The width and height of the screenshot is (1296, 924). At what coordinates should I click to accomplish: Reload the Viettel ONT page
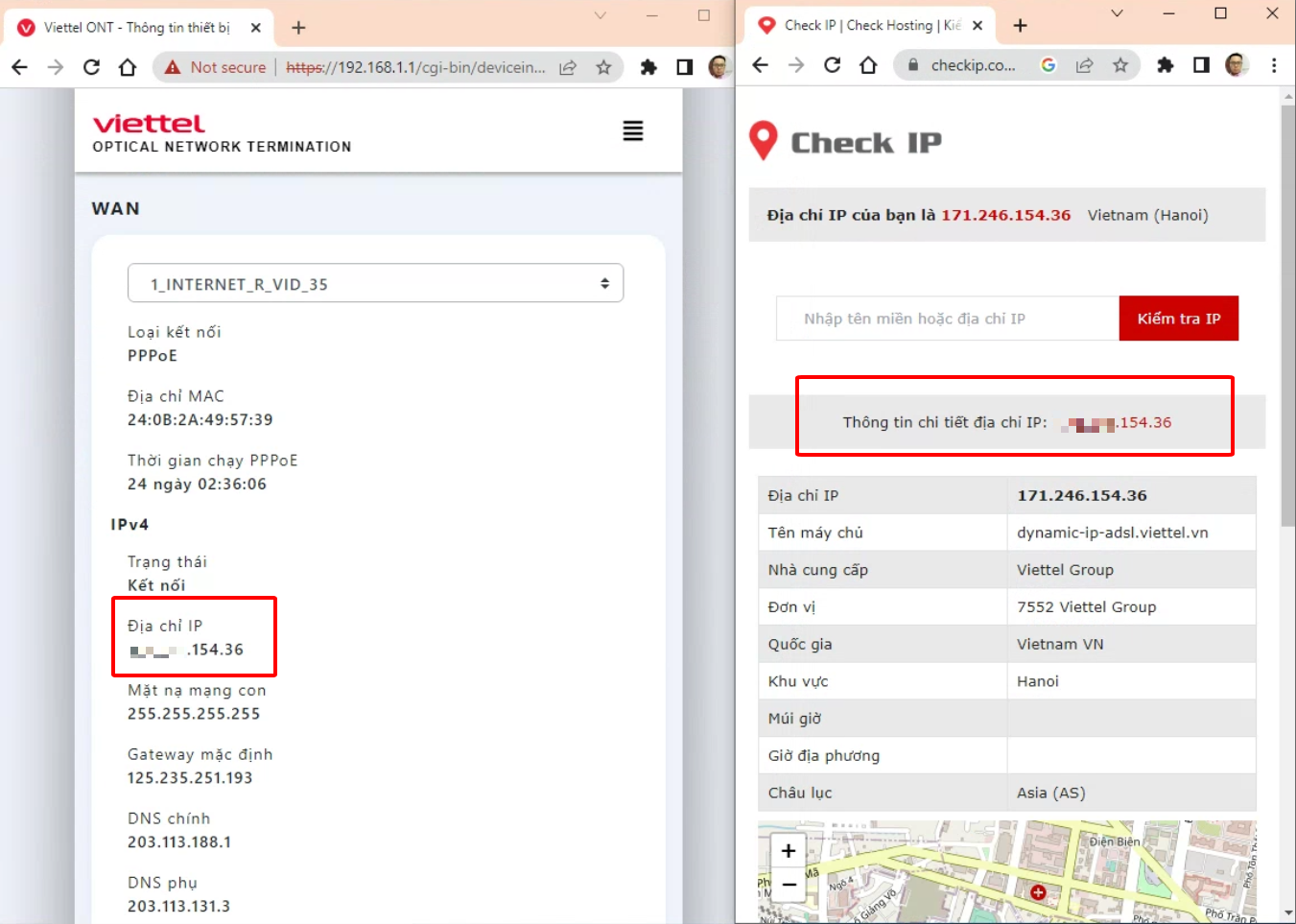click(91, 67)
